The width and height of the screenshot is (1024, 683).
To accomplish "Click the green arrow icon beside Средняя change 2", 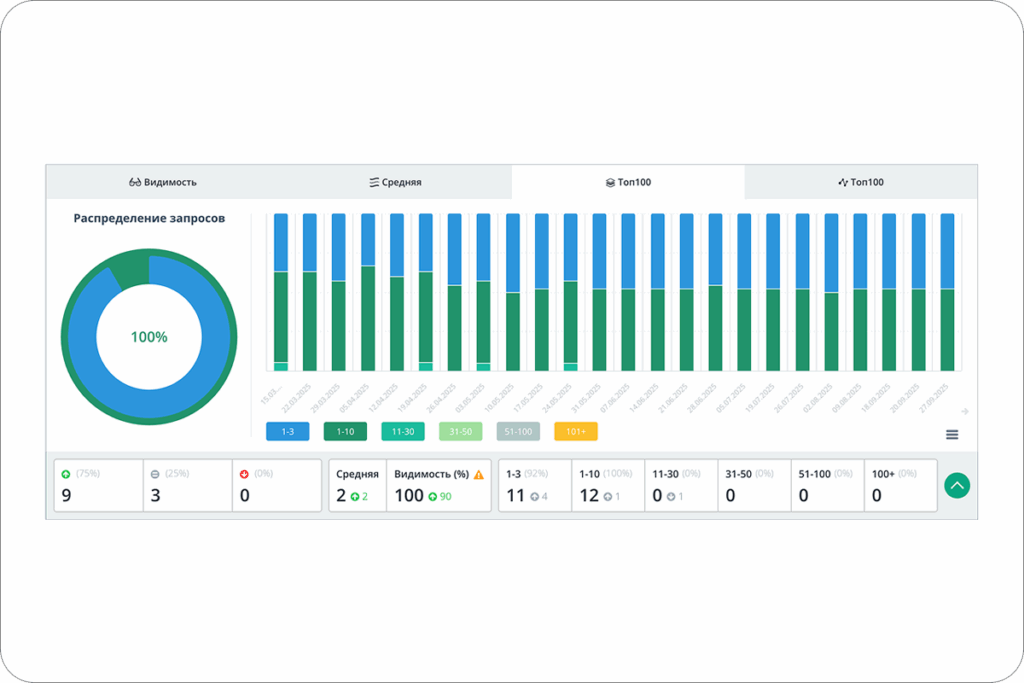I will [355, 496].
